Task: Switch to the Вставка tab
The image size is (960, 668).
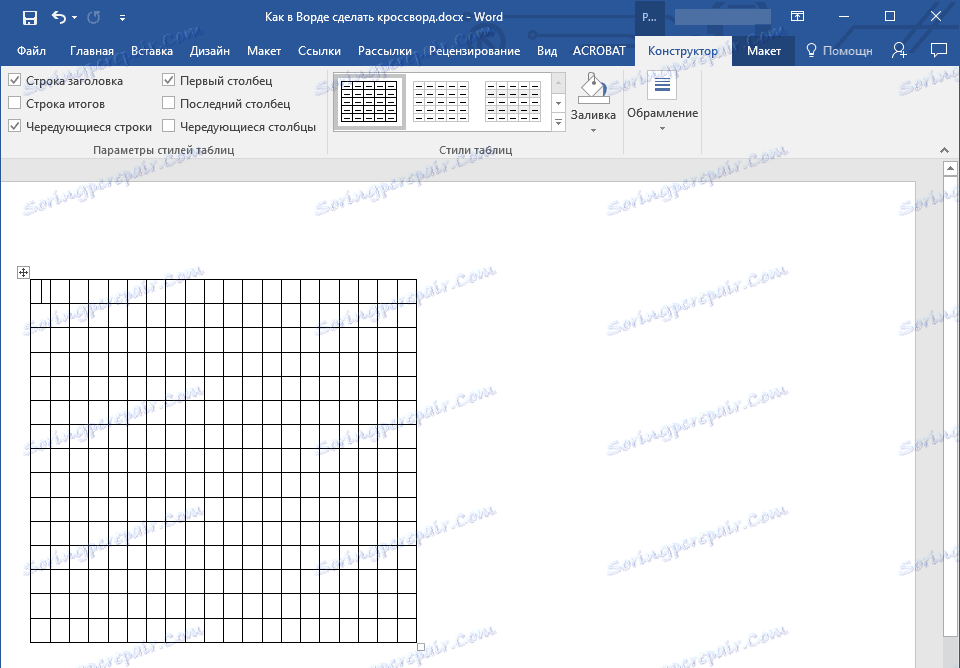Action: point(152,51)
